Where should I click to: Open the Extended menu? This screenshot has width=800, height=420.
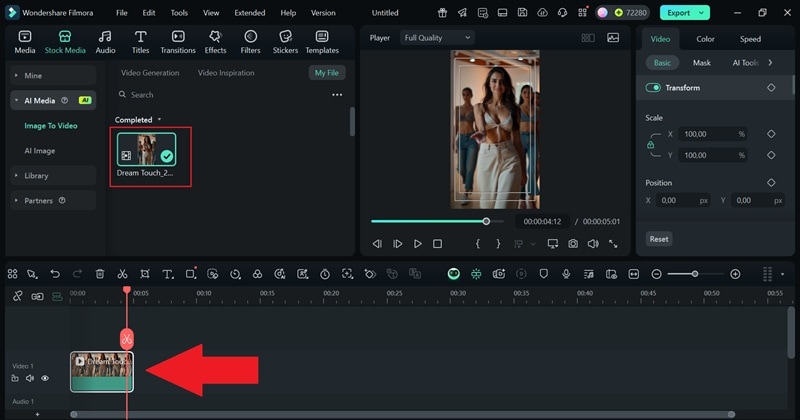point(249,13)
